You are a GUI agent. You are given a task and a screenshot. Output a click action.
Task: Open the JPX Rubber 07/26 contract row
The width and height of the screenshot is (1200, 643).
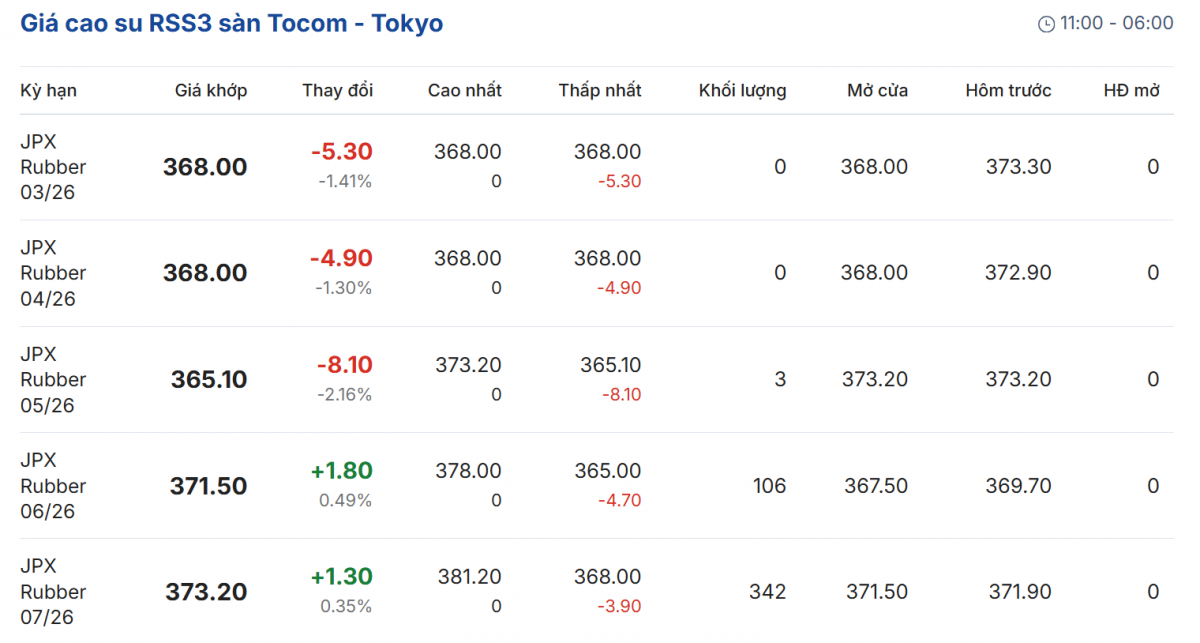click(53, 592)
